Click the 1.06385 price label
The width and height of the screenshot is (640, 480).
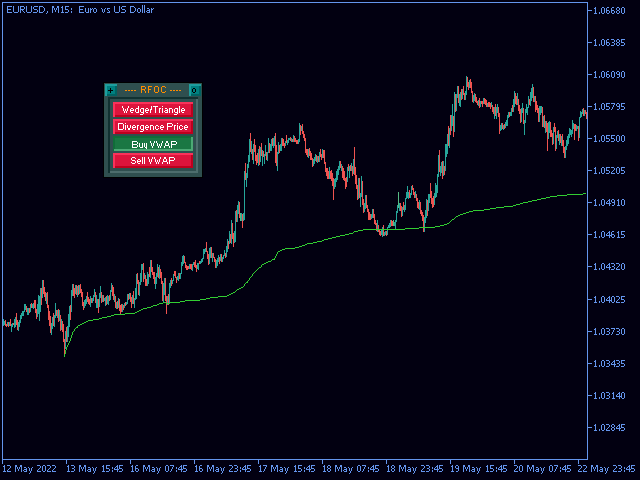[609, 42]
